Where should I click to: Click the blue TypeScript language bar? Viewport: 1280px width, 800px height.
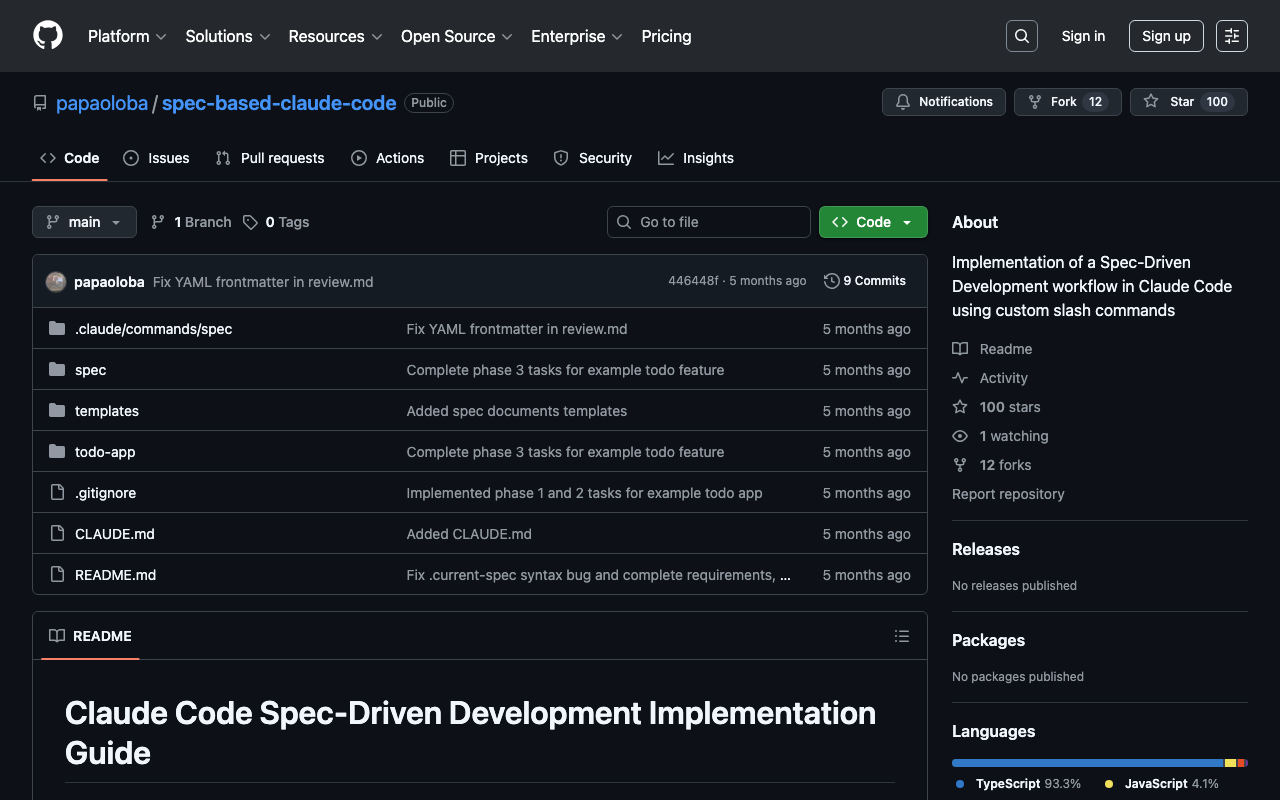1087,763
